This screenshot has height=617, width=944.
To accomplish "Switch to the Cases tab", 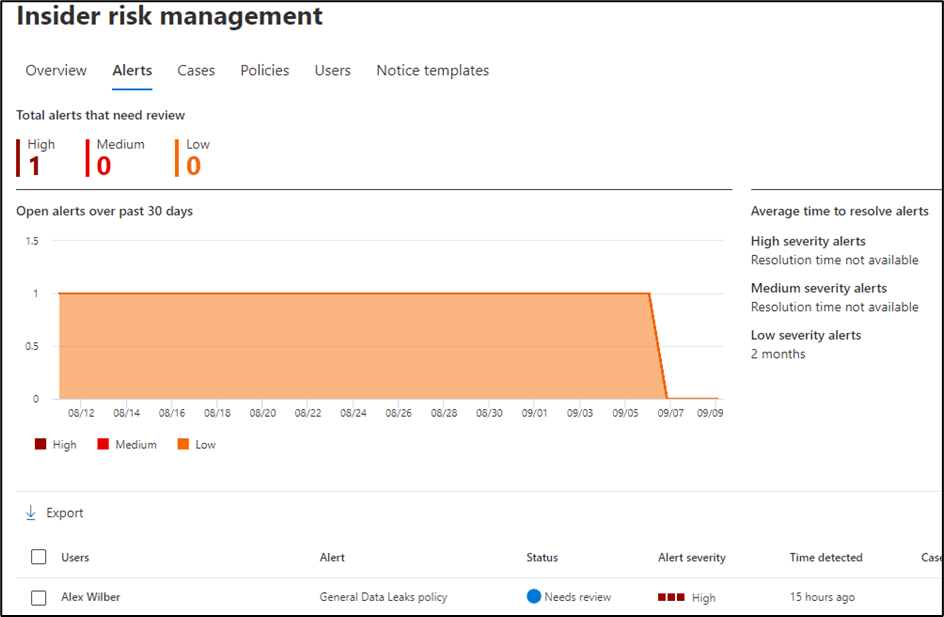I will coord(196,71).
